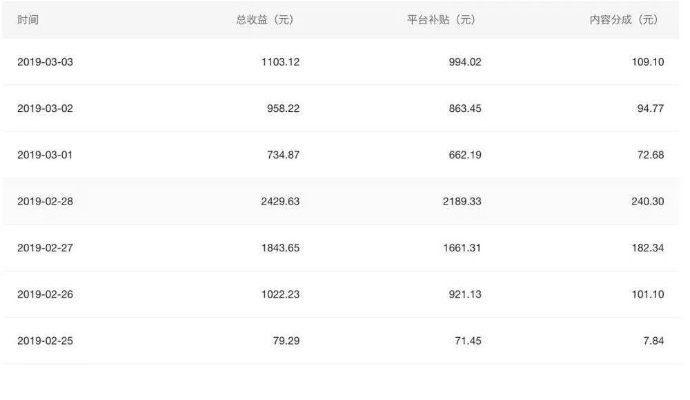
Task: Click content share value 72.68
Action: coord(651,155)
